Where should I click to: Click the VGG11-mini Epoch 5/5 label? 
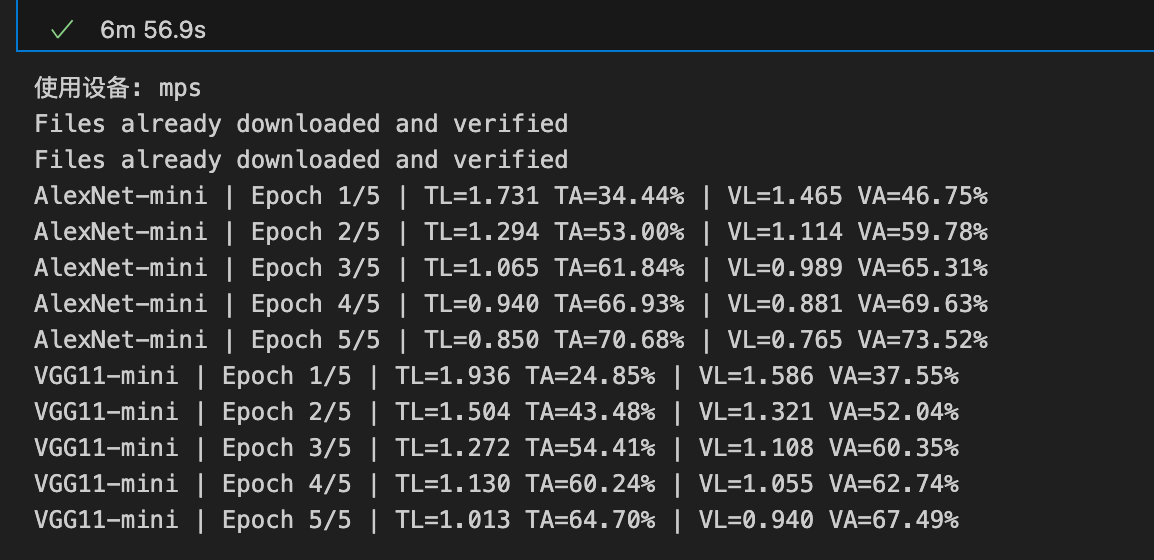[x=286, y=520]
